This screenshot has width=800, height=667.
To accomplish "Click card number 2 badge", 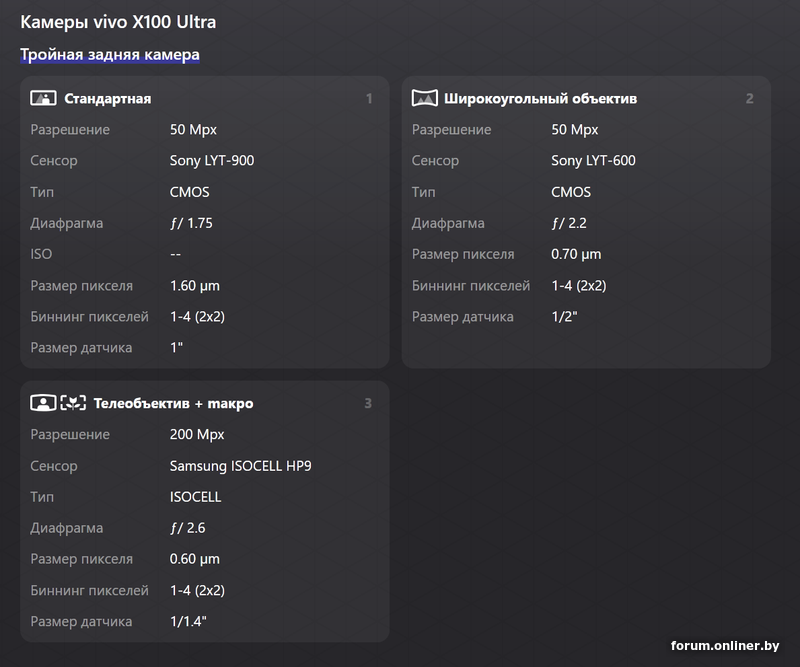I will pos(750,98).
